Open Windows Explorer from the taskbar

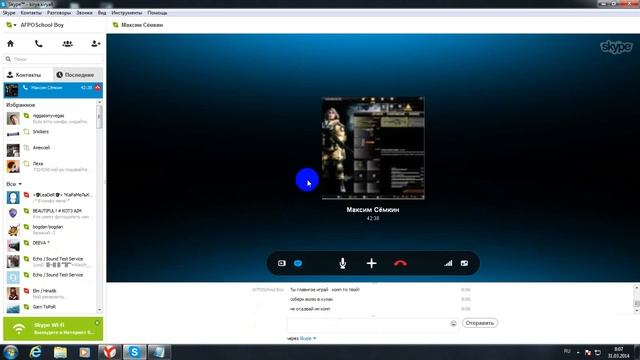coord(60,352)
